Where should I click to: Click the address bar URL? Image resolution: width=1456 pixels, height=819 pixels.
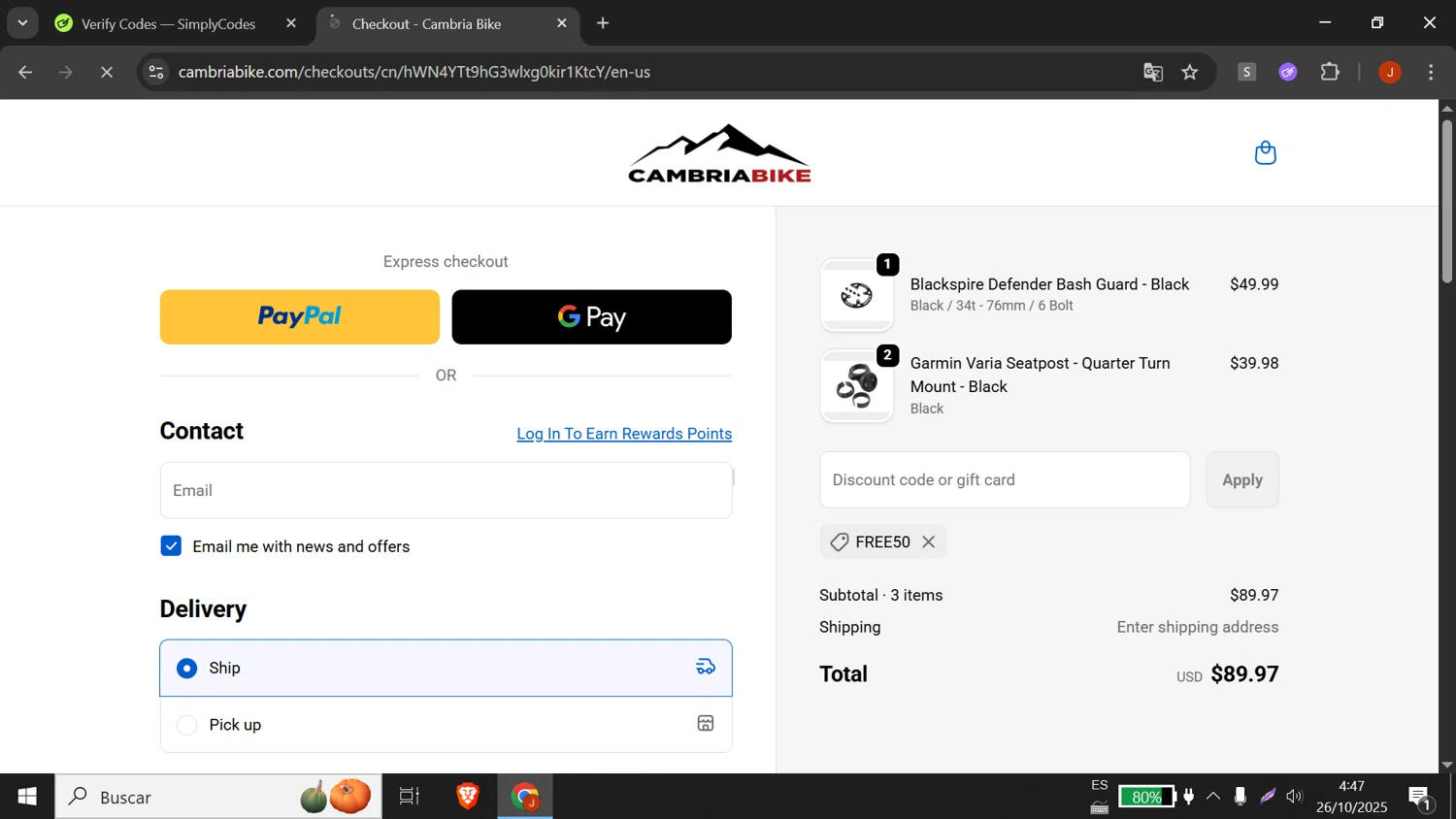[x=414, y=72]
